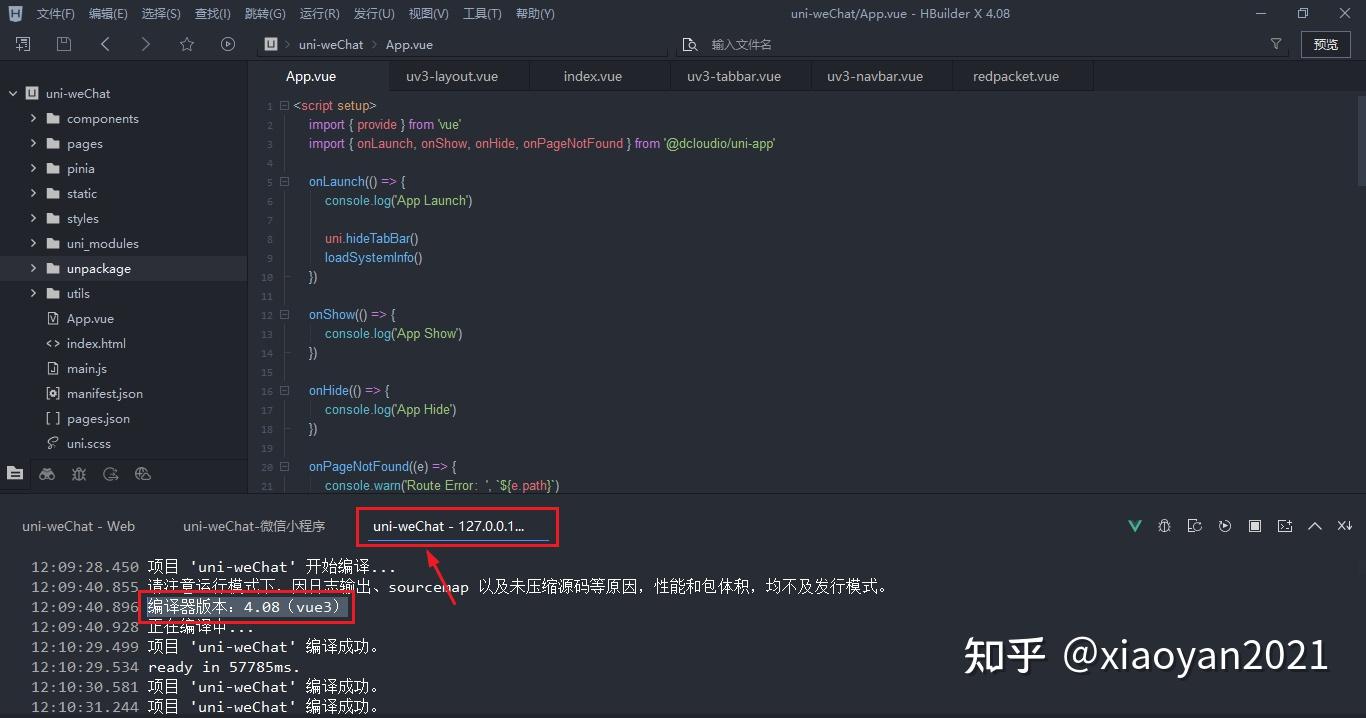
Task: Select the uni-weChat-微信小程序 console tab
Action: [x=252, y=525]
